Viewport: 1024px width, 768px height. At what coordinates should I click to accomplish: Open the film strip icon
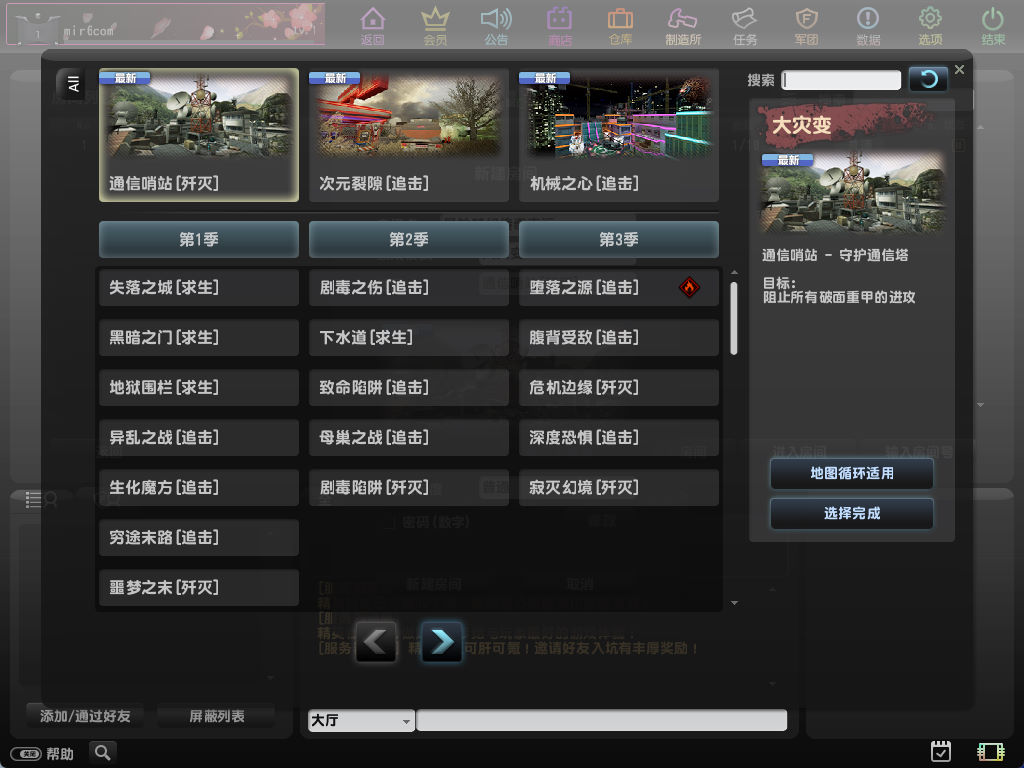[990, 752]
